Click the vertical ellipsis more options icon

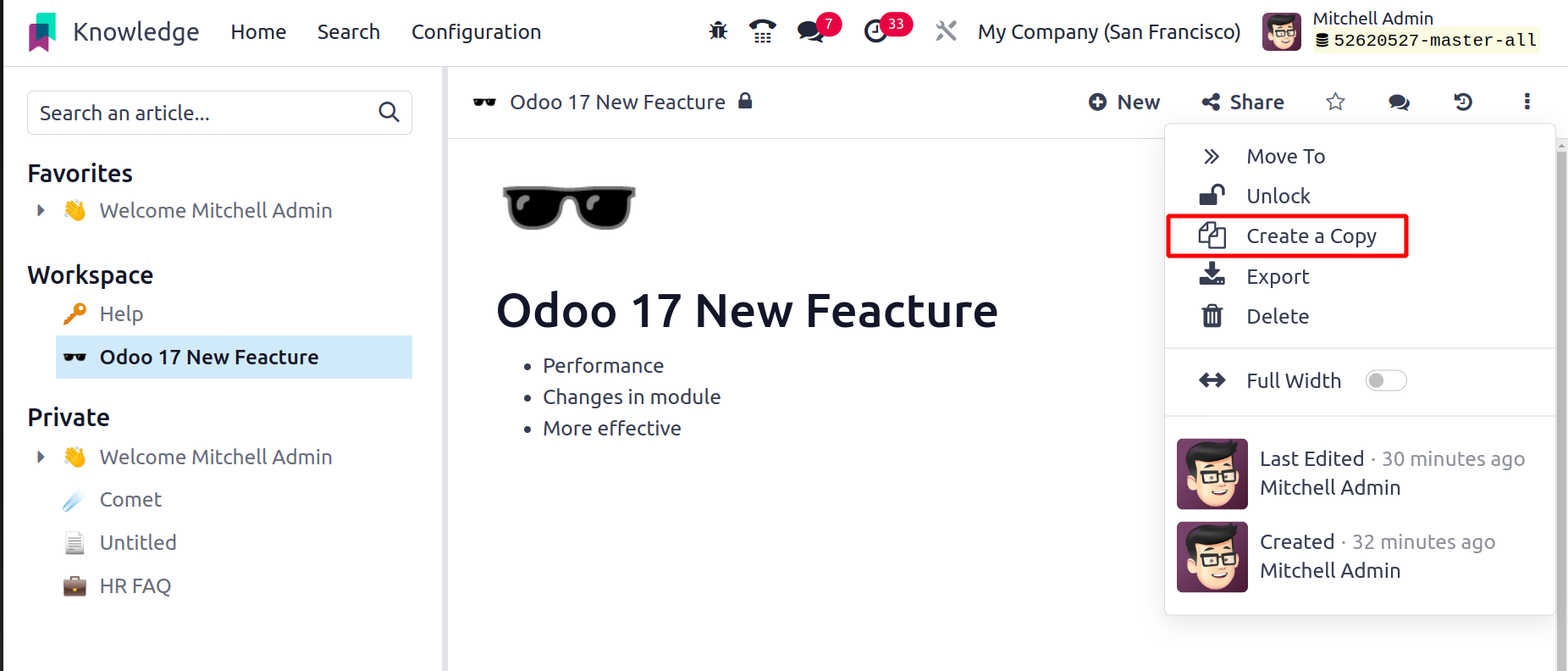[x=1527, y=102]
